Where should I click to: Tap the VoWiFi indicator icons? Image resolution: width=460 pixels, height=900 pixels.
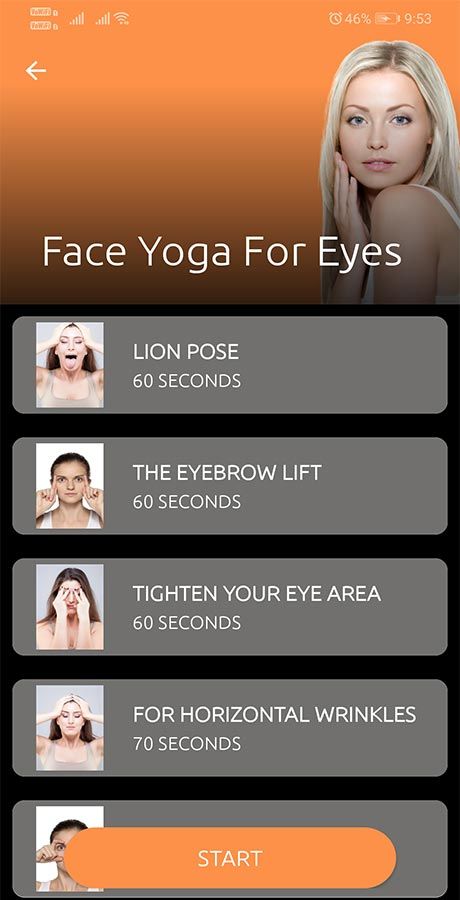44,18
